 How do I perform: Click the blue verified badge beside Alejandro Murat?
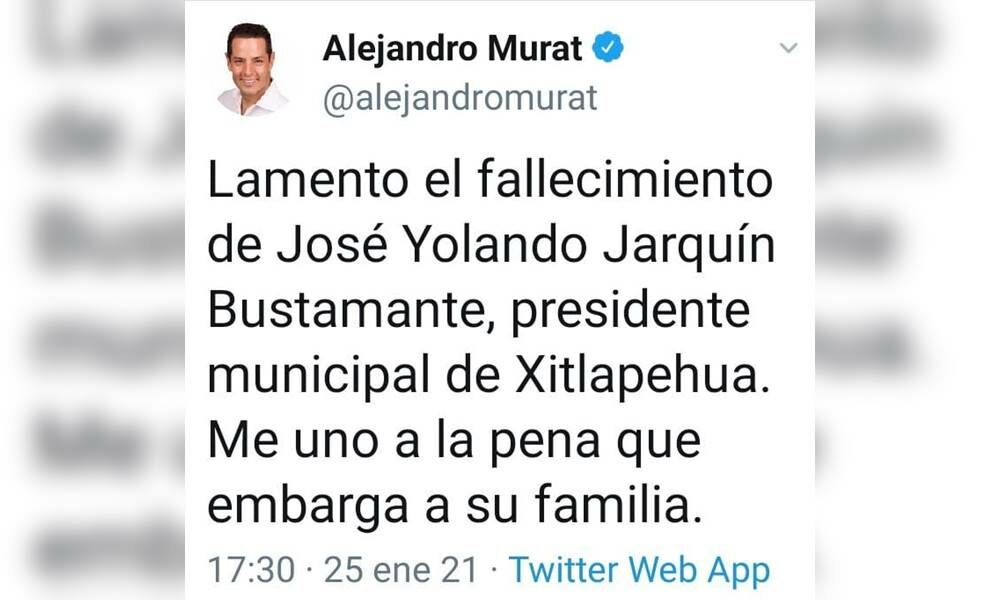(608, 47)
